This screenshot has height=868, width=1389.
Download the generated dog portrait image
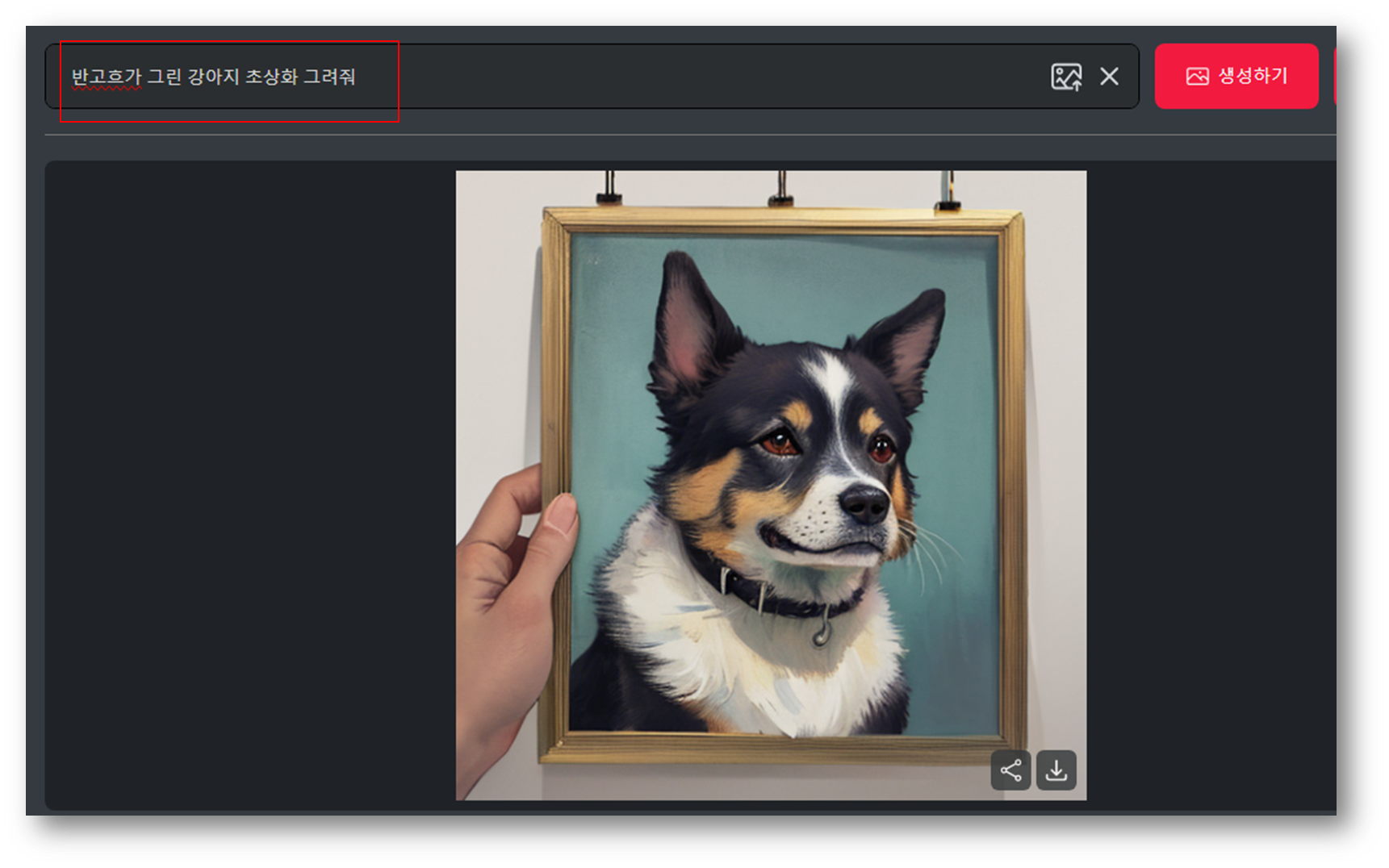(1056, 770)
